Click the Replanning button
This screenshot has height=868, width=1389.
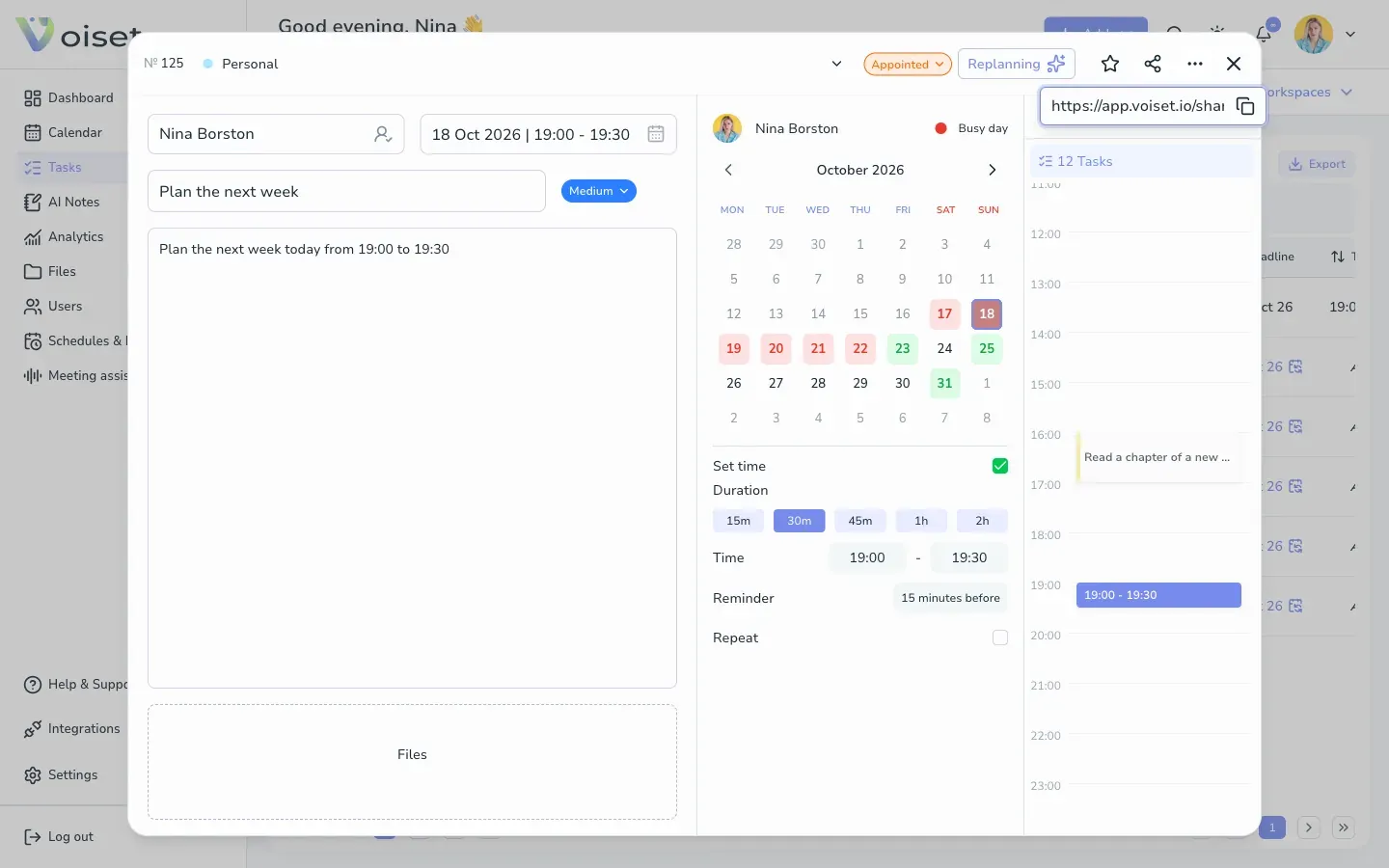1017,64
